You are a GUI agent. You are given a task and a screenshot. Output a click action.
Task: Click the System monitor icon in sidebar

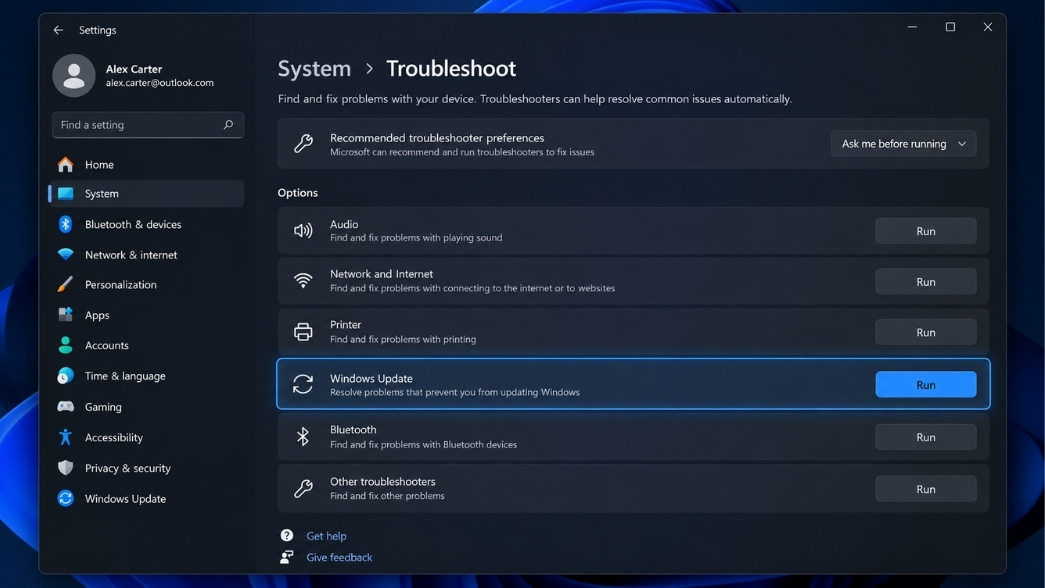65,193
